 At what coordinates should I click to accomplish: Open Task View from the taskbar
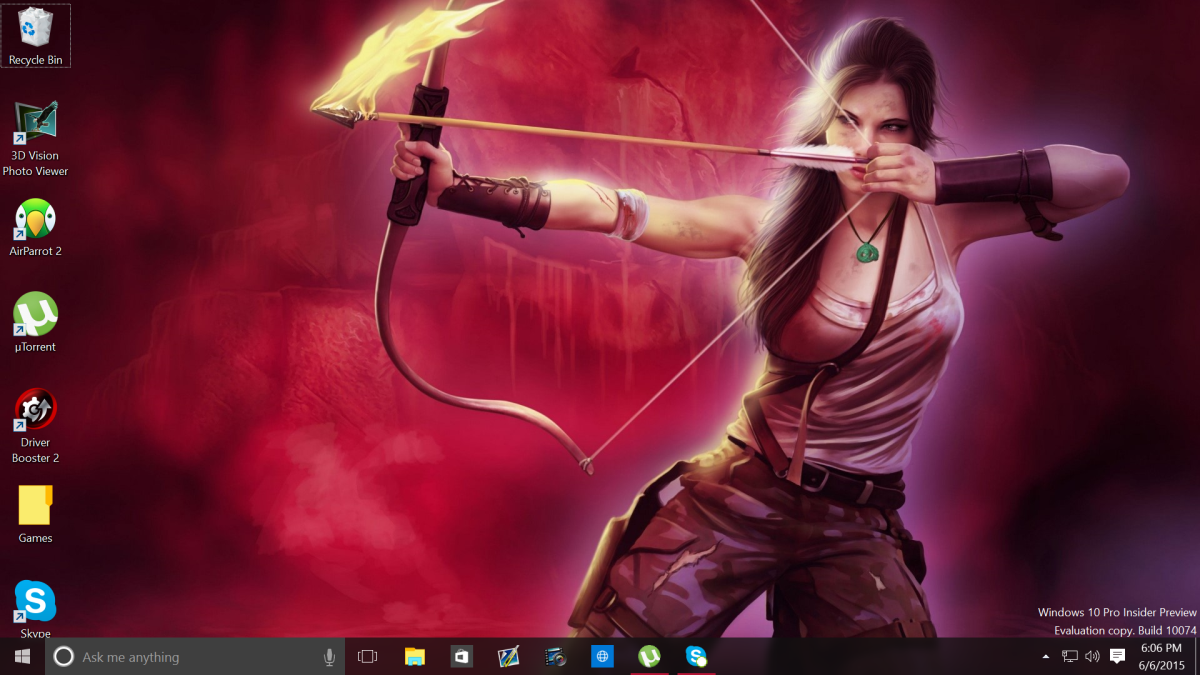[368, 657]
